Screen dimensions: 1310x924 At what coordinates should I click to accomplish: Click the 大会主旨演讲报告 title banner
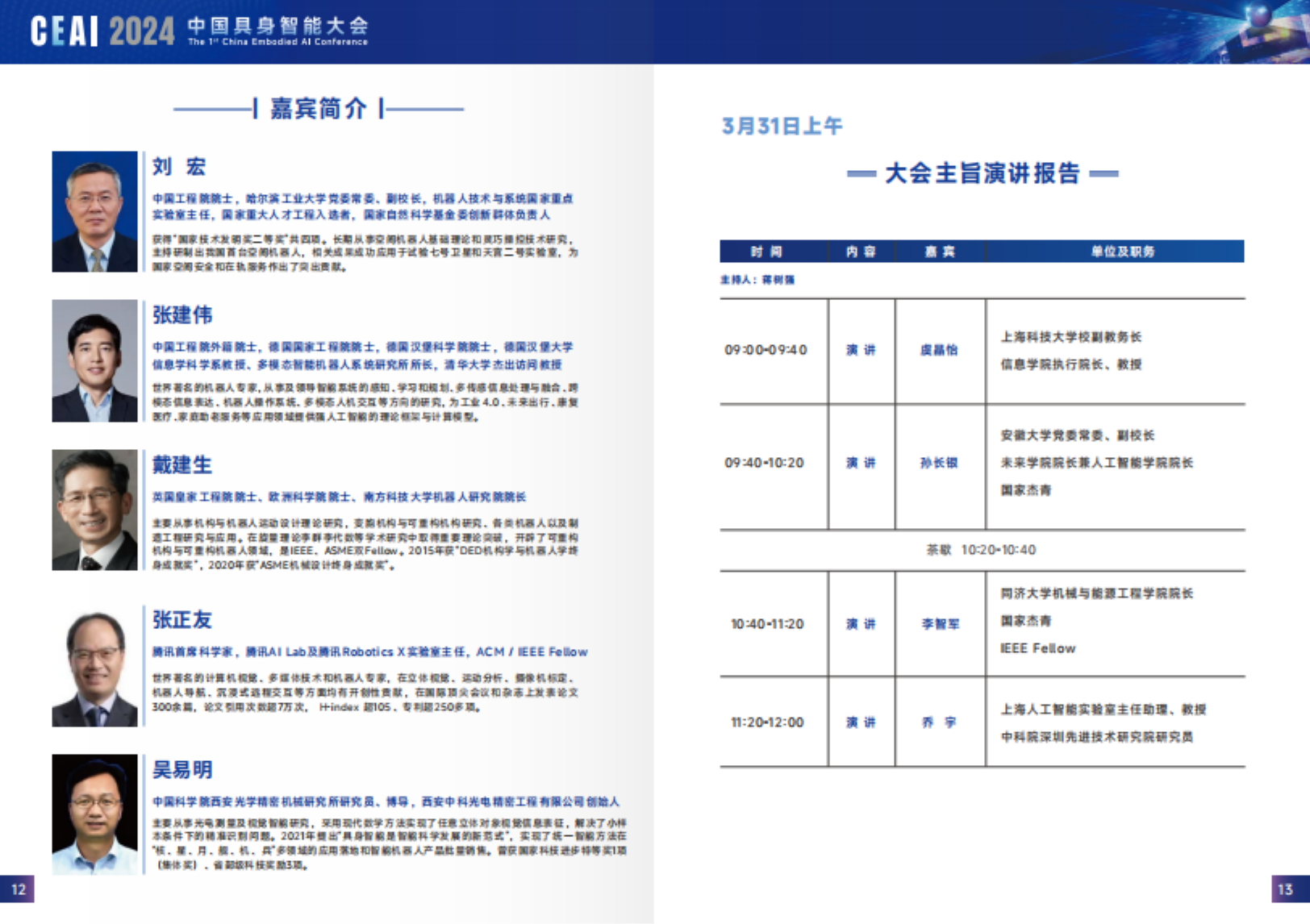(985, 173)
